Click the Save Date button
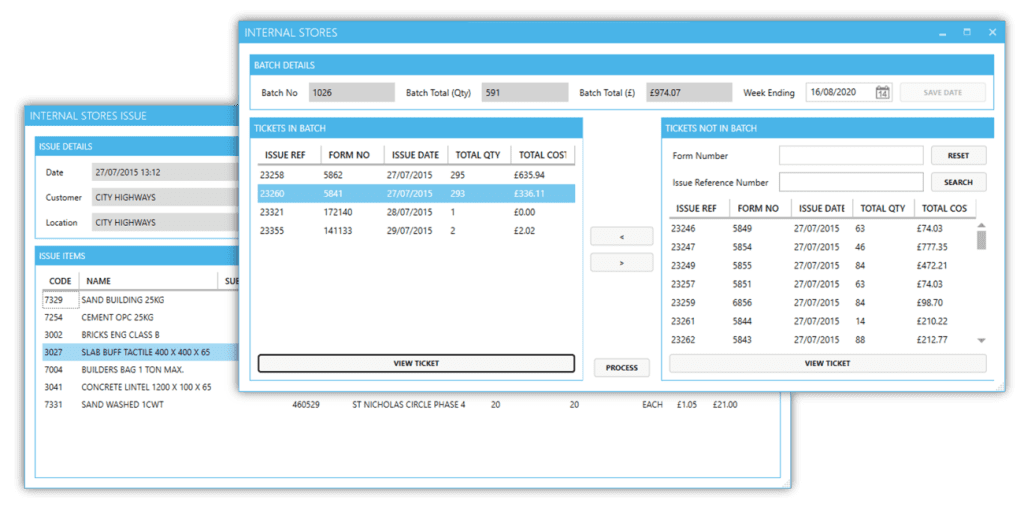Viewport: 1024px width, 511px height. pos(942,93)
